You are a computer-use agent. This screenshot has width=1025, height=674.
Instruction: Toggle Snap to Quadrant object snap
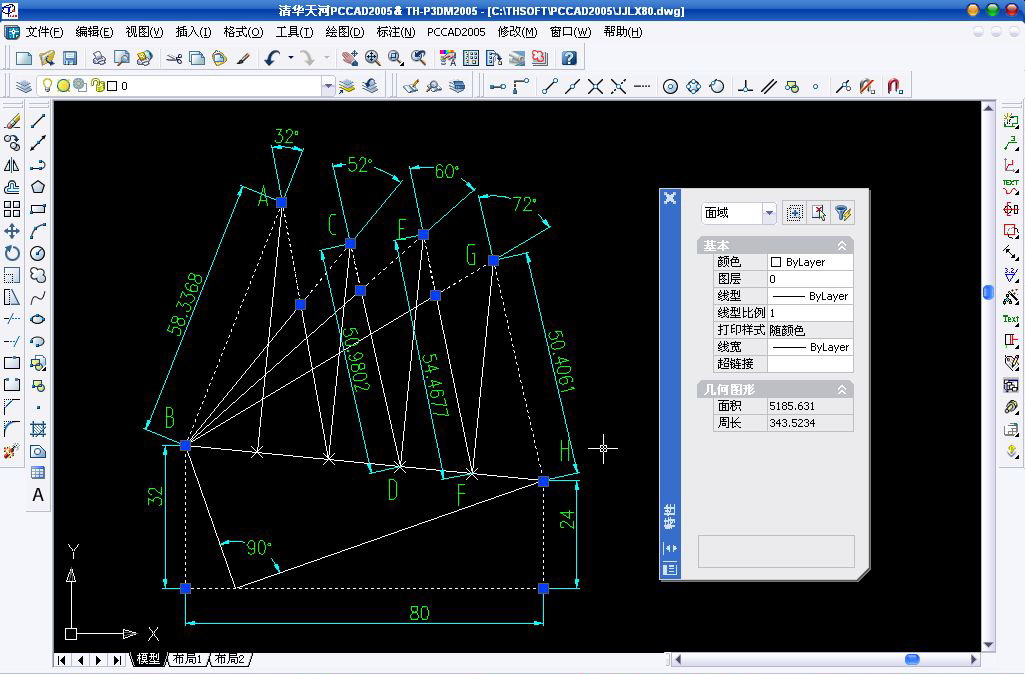(x=694, y=86)
